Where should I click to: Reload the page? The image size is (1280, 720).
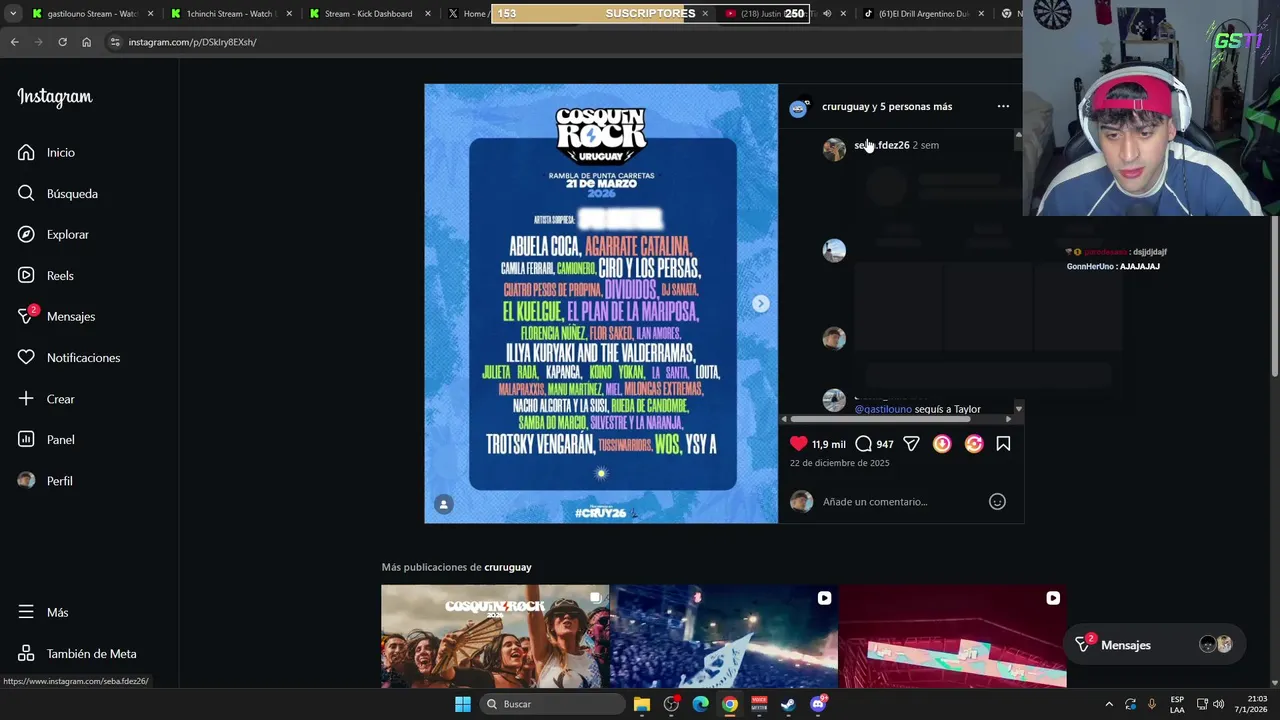(x=62, y=42)
